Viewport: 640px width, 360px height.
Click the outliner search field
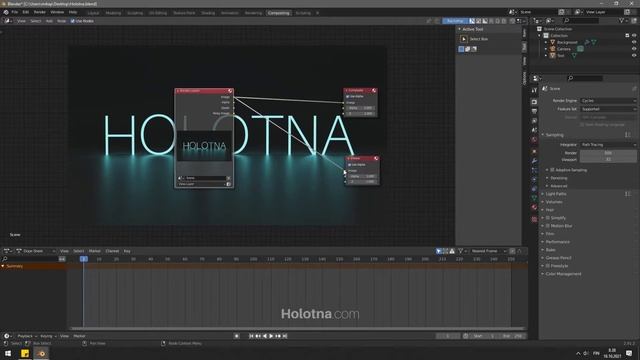click(580, 20)
